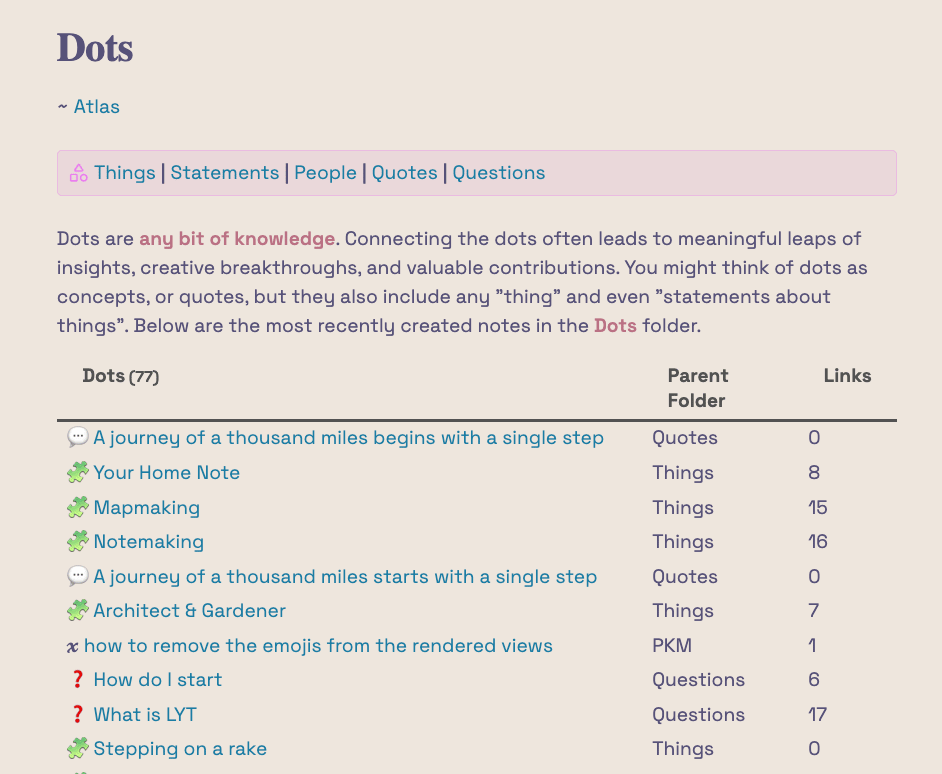The height and width of the screenshot is (774, 942).
Task: Click the shapes icon before Things
Action: coord(78,173)
